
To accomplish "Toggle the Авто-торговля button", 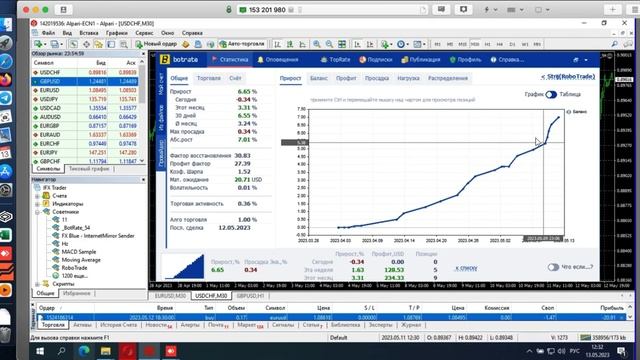I will (242, 44).
